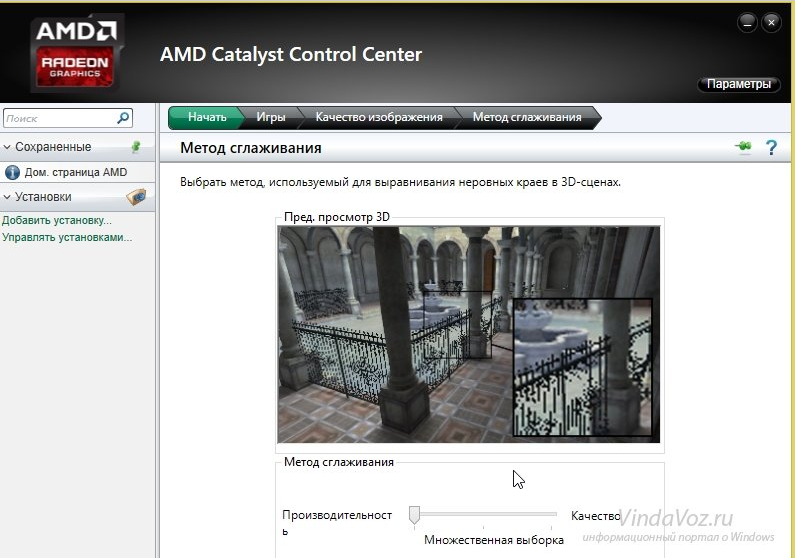Viewport: 795px width, 558px height.
Task: Go to the Качество изображения breadcrumb
Action: pyautogui.click(x=379, y=117)
